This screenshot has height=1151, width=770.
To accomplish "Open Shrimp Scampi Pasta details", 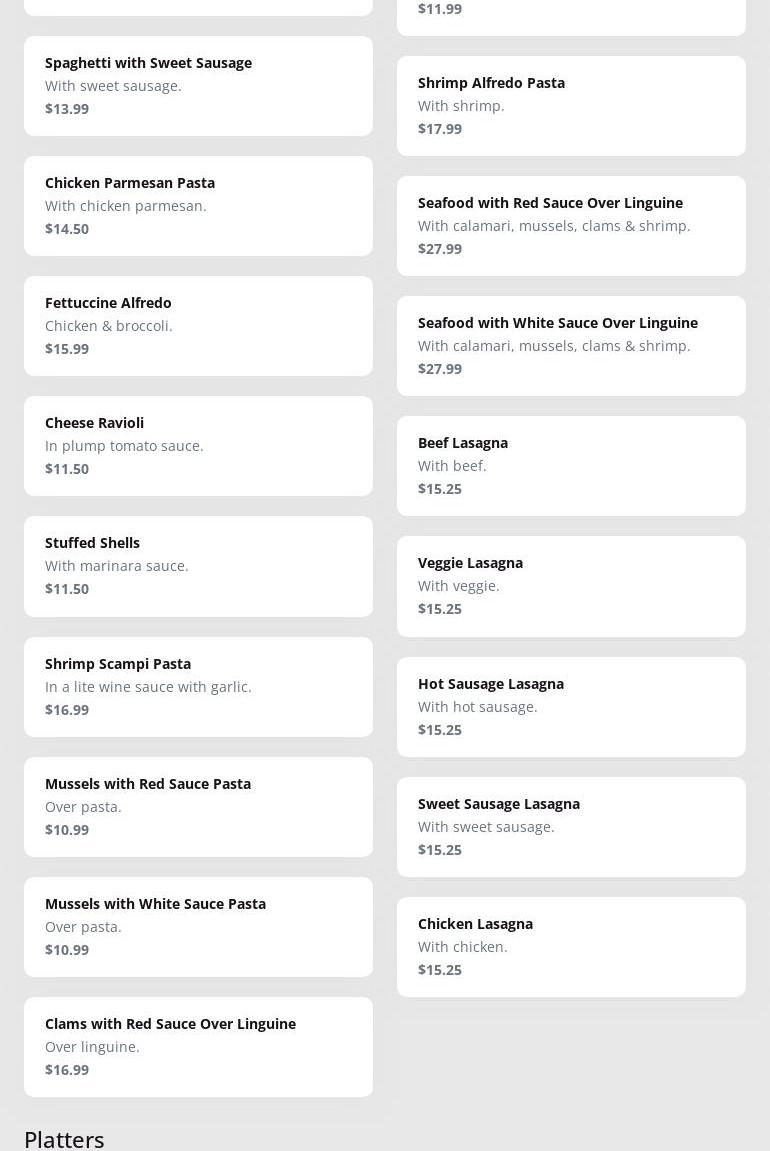I will point(198,687).
